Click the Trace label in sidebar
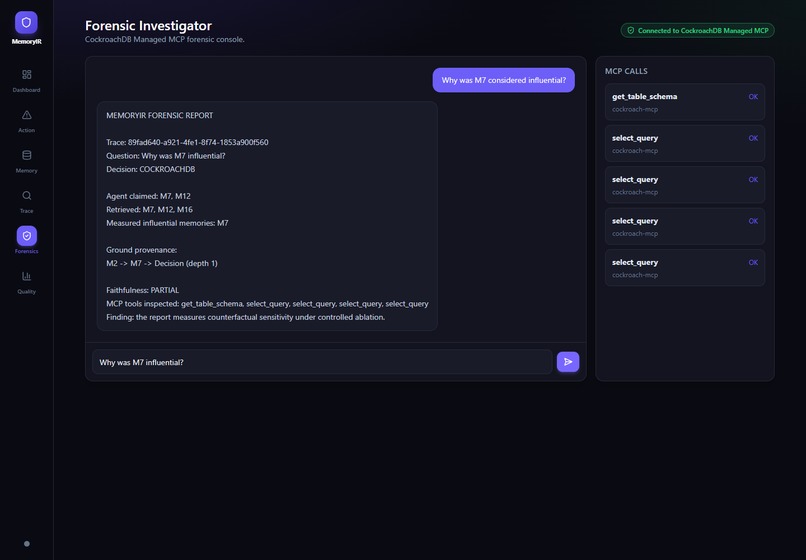The height and width of the screenshot is (560, 806). tap(27, 211)
